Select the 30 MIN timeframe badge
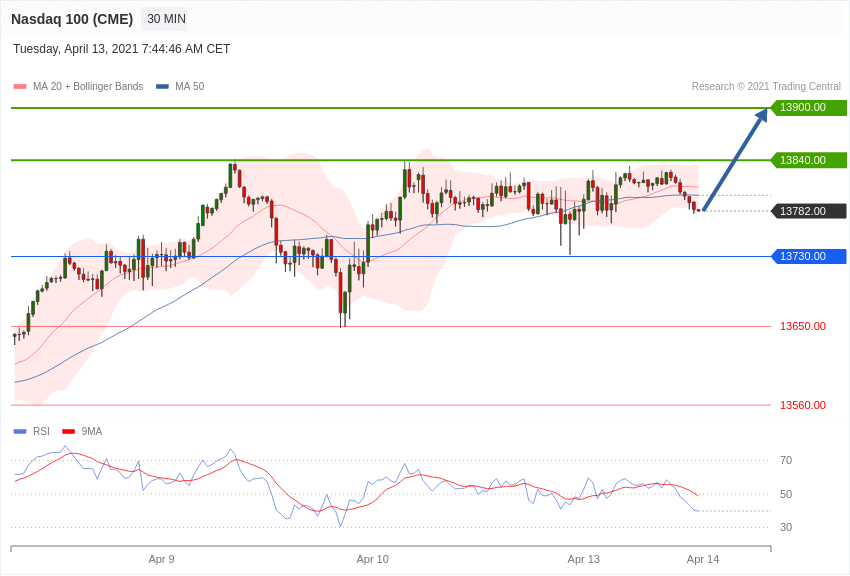 click(x=166, y=19)
